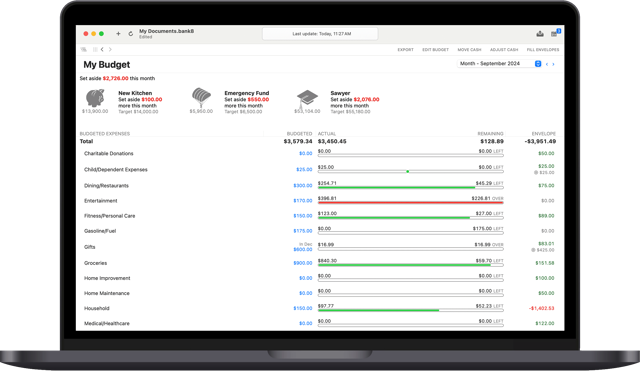The image size is (640, 371).
Task: Click the $300.00 Dining budgeted amount
Action: tap(302, 185)
